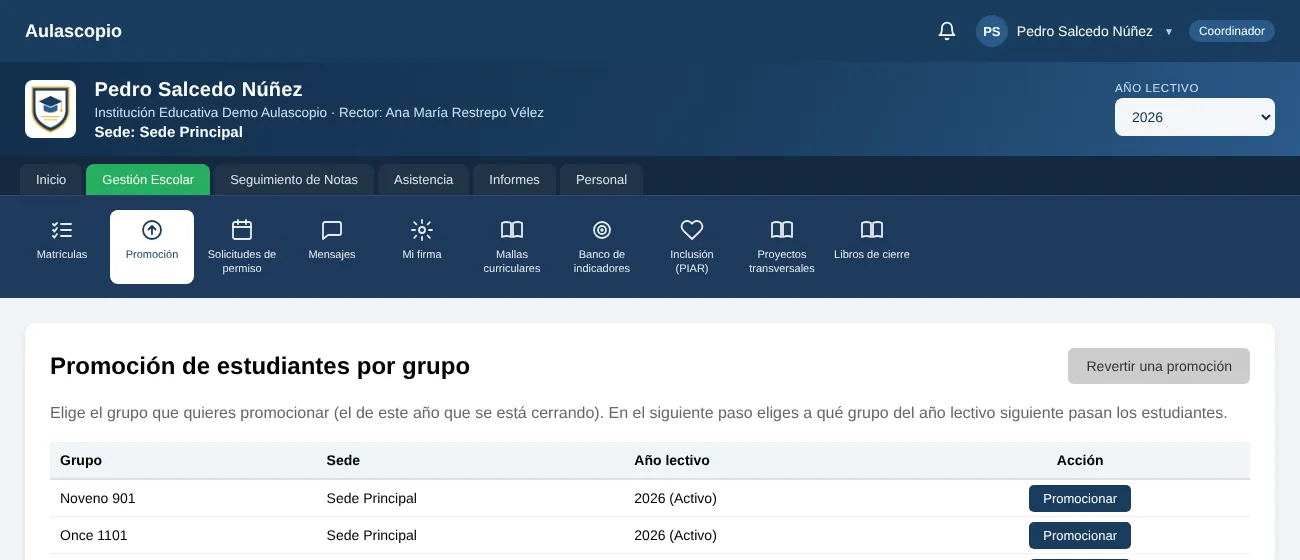Expand the Año lectivo 2026 dropdown
Screen dimensions: 1300x560
(1195, 117)
